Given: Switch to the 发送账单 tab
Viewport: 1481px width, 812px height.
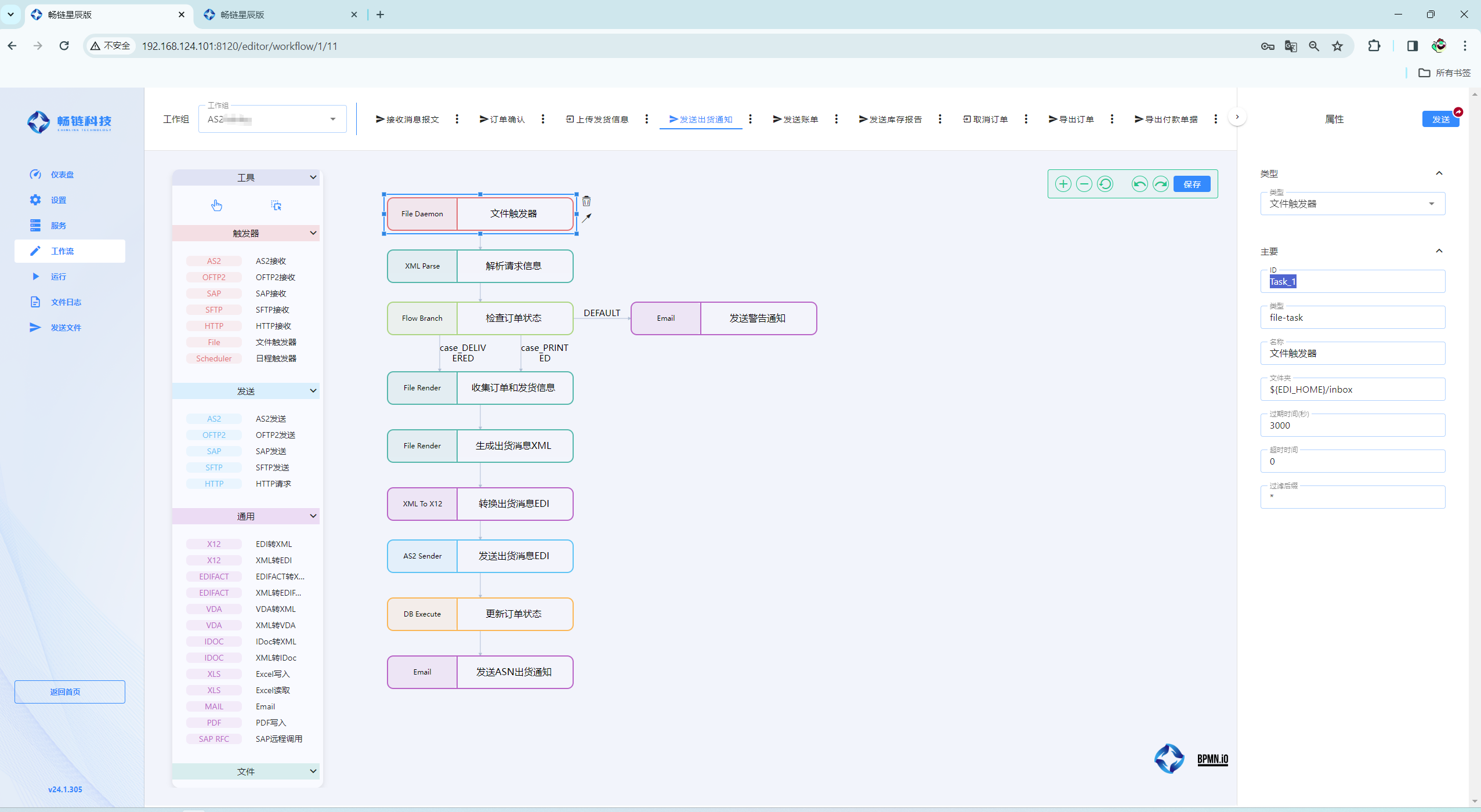Looking at the screenshot, I should (x=795, y=119).
